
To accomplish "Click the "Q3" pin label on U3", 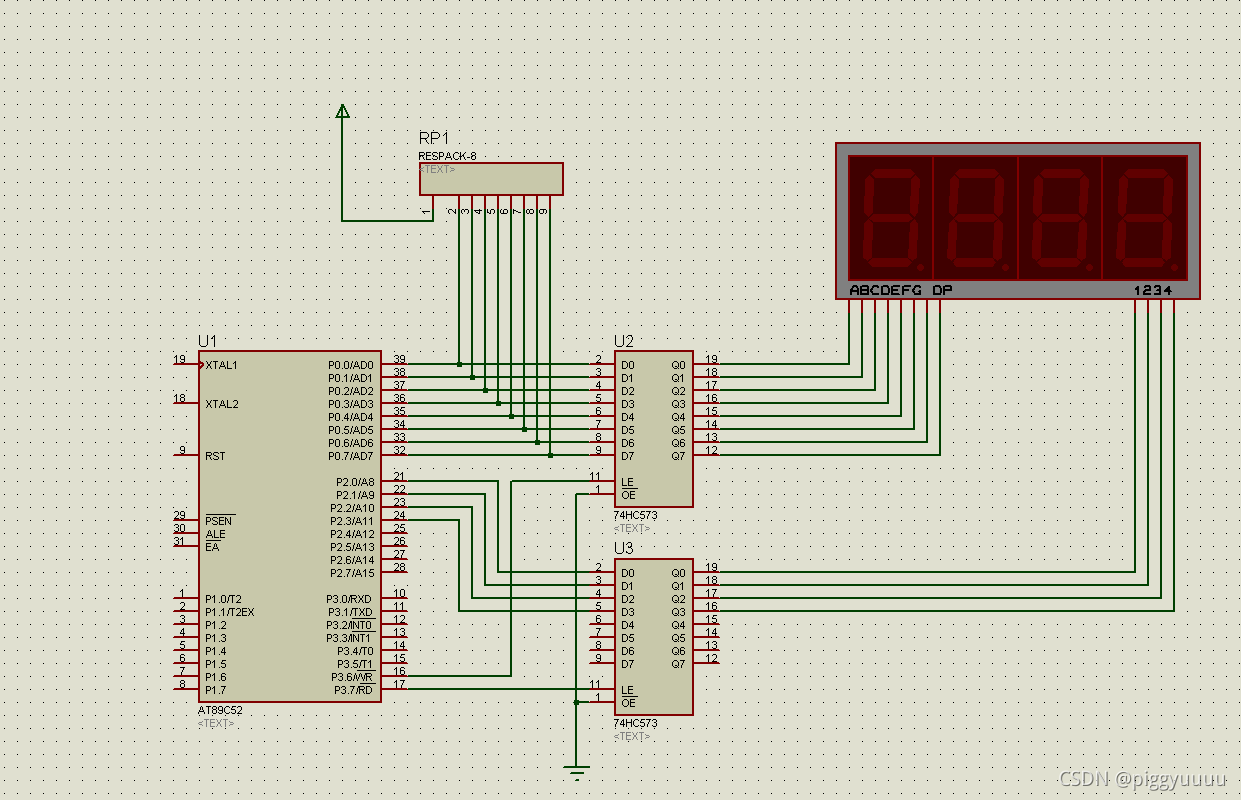I will click(678, 612).
